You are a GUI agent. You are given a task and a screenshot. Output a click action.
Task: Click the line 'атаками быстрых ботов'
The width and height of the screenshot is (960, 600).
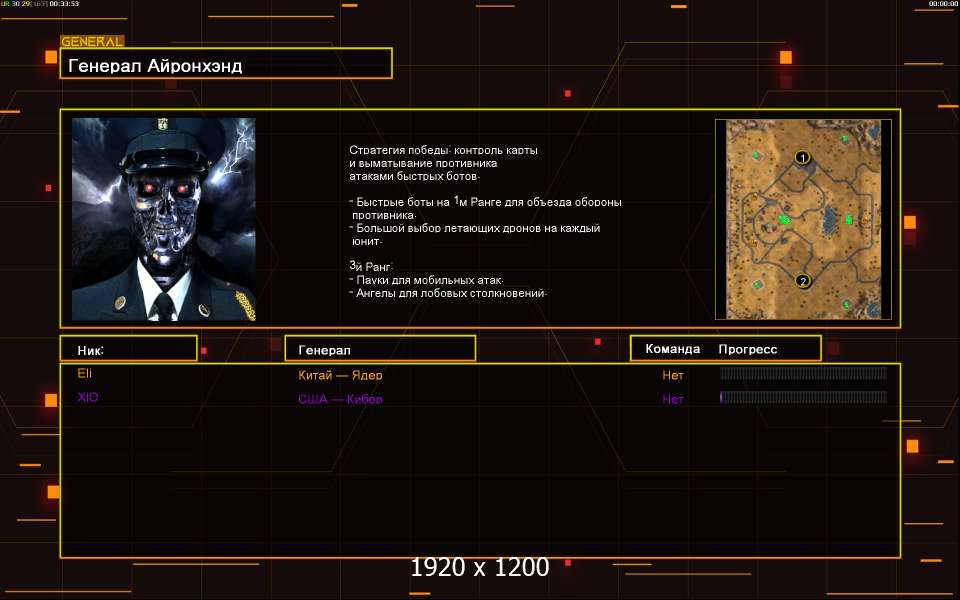tap(414, 176)
